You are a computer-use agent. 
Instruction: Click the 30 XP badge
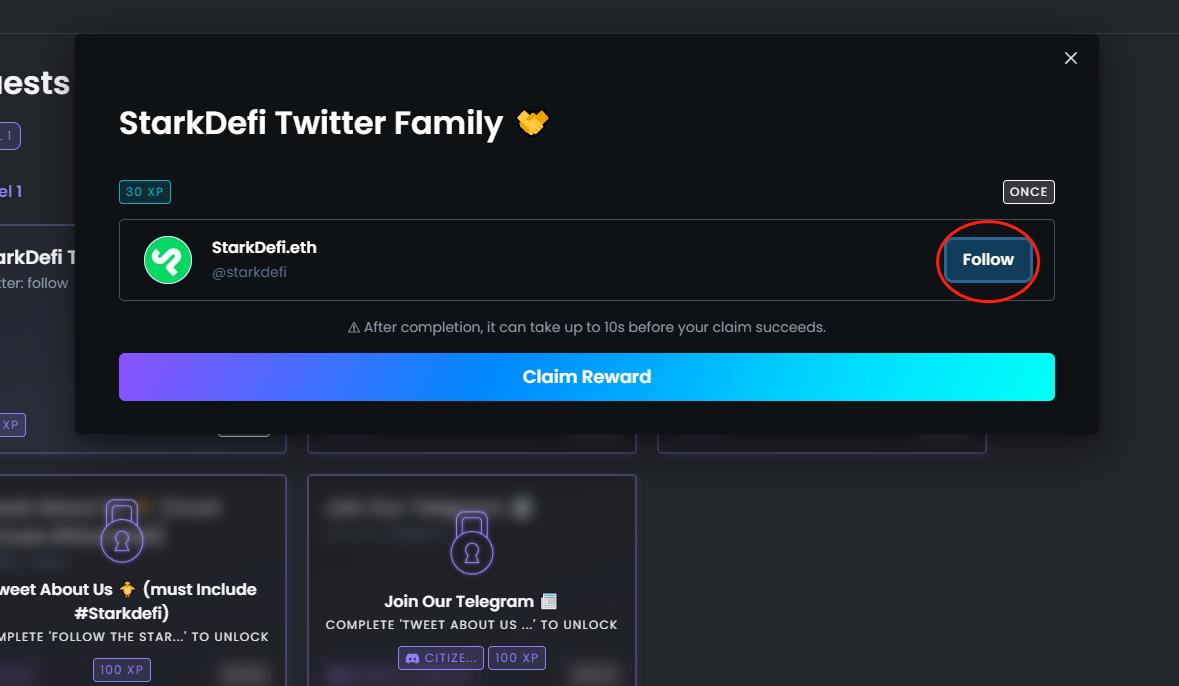point(145,192)
